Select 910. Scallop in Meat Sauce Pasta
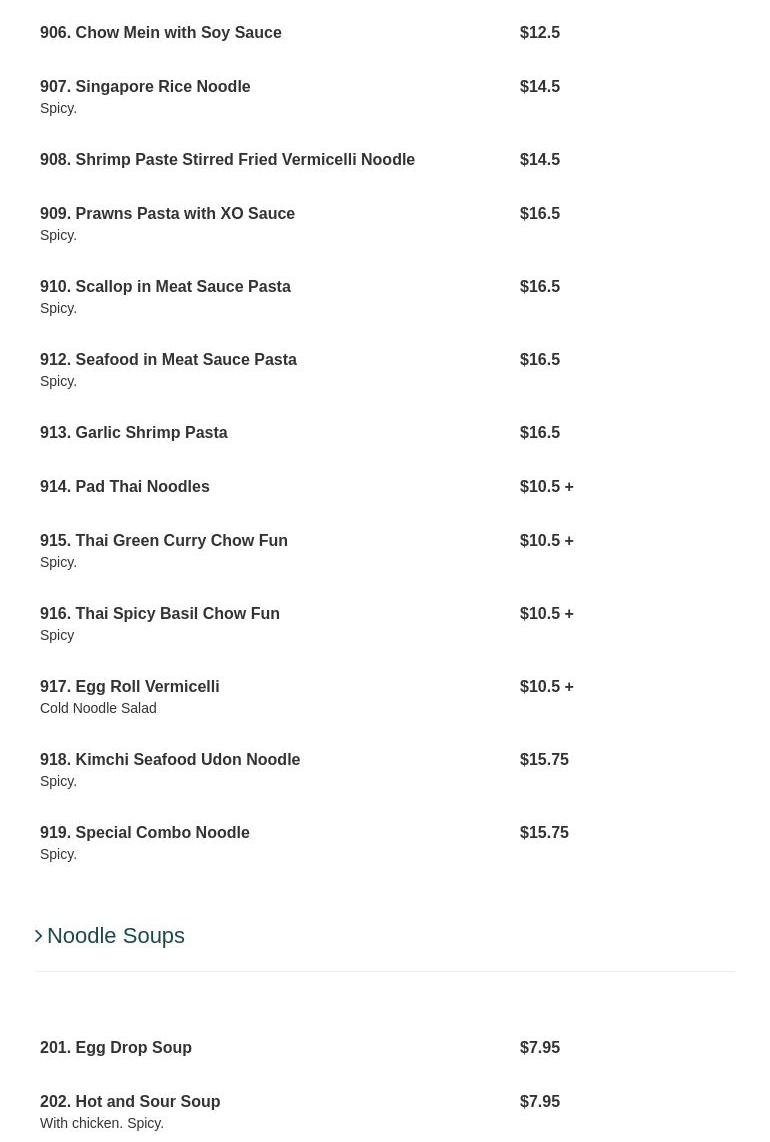Screen dimensions: 770x1142 coord(165,287)
